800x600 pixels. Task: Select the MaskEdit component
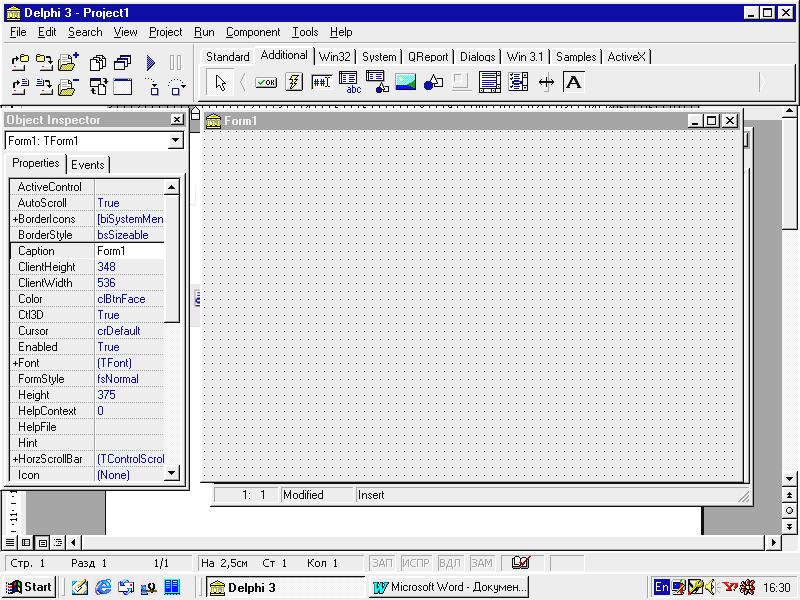click(321, 82)
